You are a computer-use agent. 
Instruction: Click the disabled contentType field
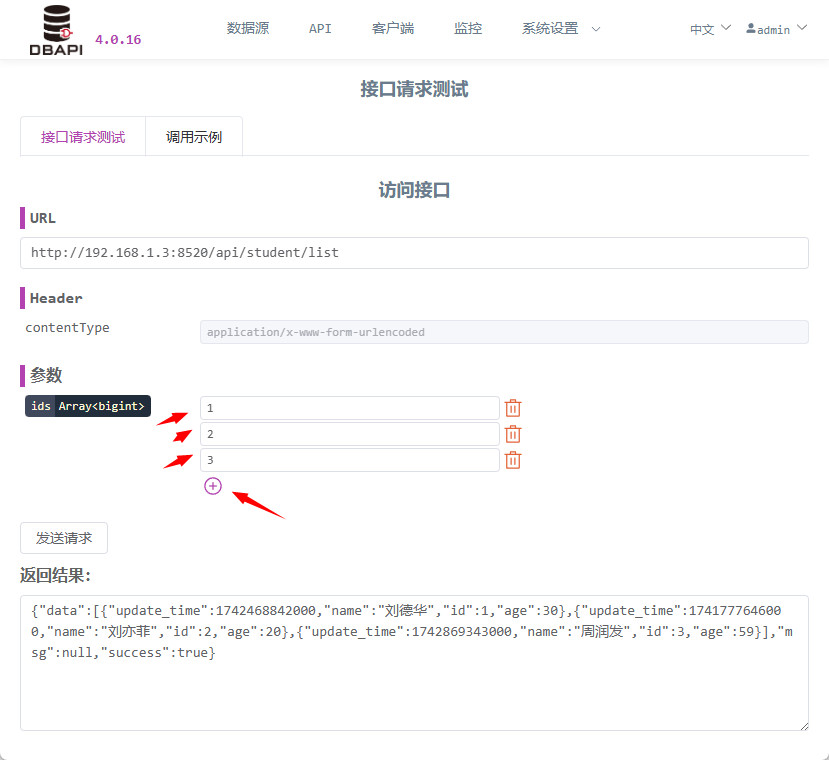pos(504,332)
